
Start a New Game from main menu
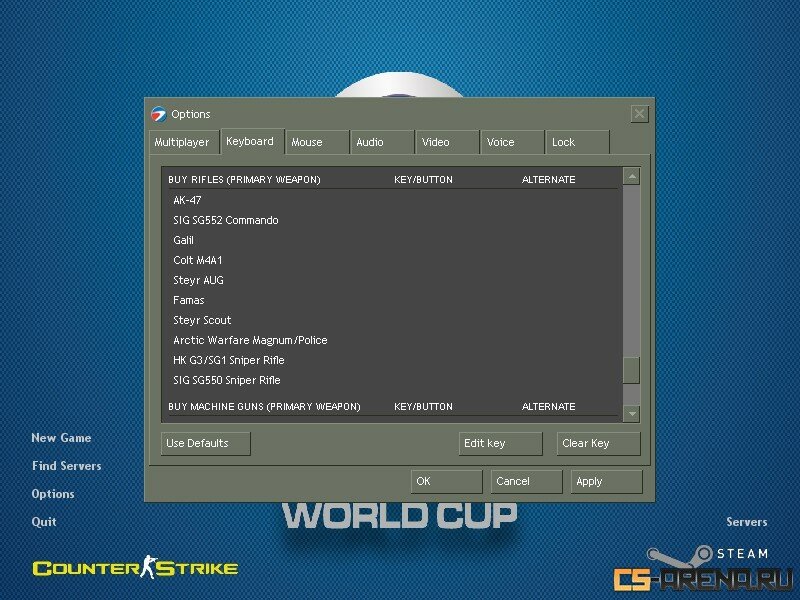click(x=61, y=438)
